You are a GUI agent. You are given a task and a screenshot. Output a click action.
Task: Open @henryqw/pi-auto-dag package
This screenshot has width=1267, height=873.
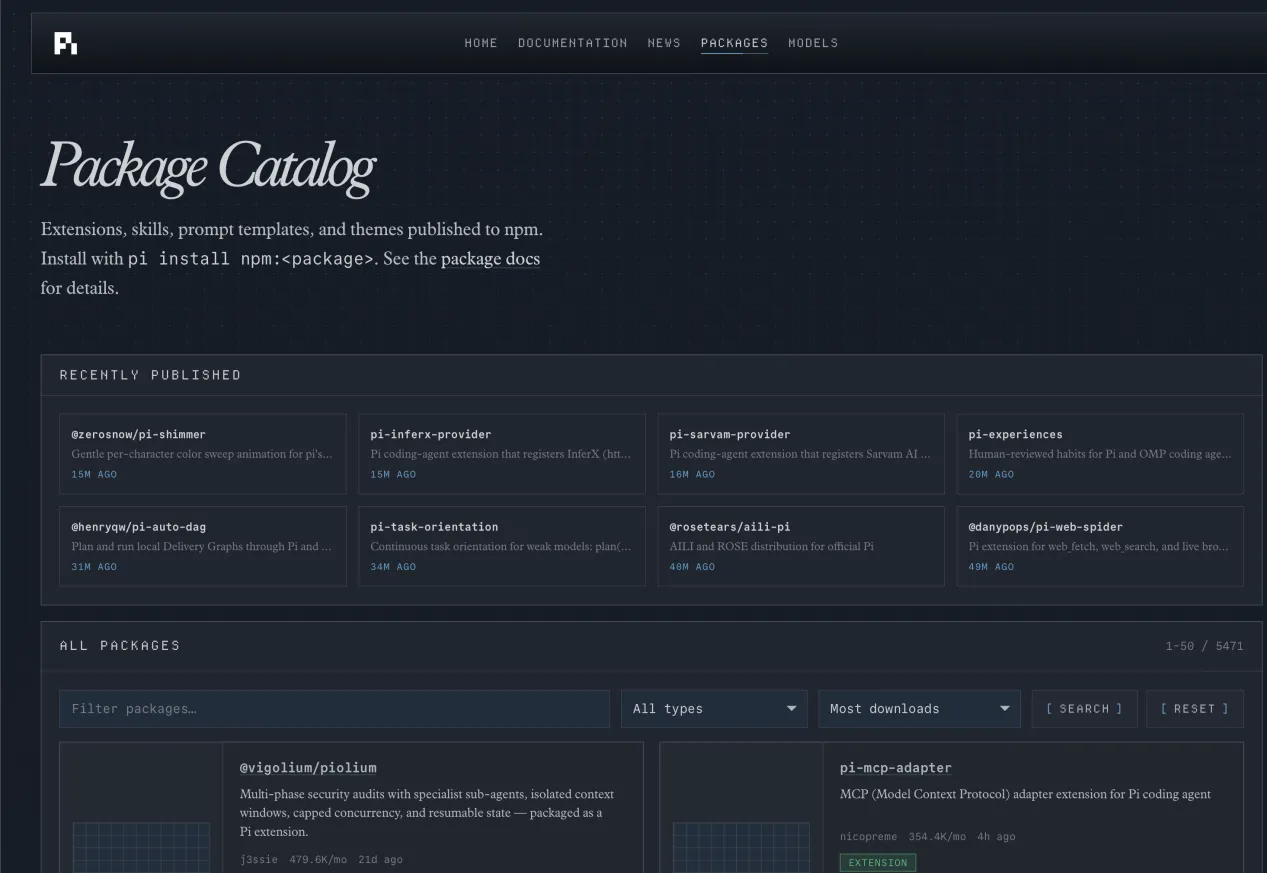[203, 546]
